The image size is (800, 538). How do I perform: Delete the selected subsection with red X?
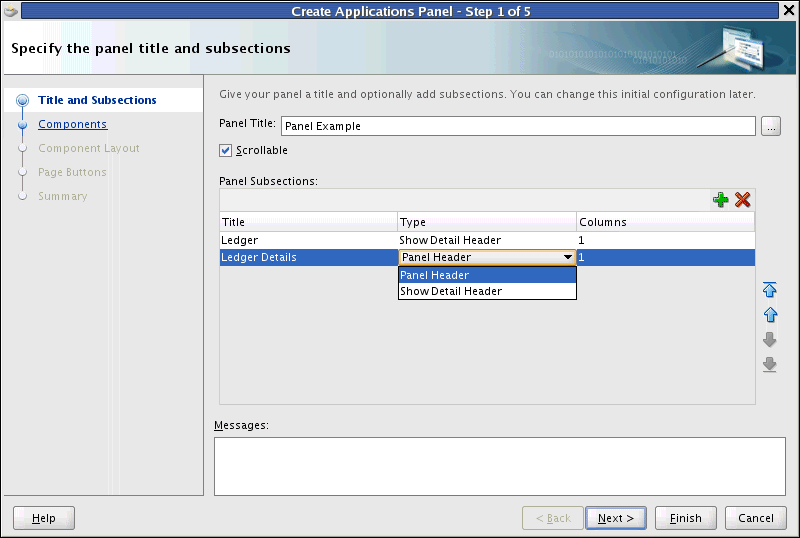(x=742, y=200)
